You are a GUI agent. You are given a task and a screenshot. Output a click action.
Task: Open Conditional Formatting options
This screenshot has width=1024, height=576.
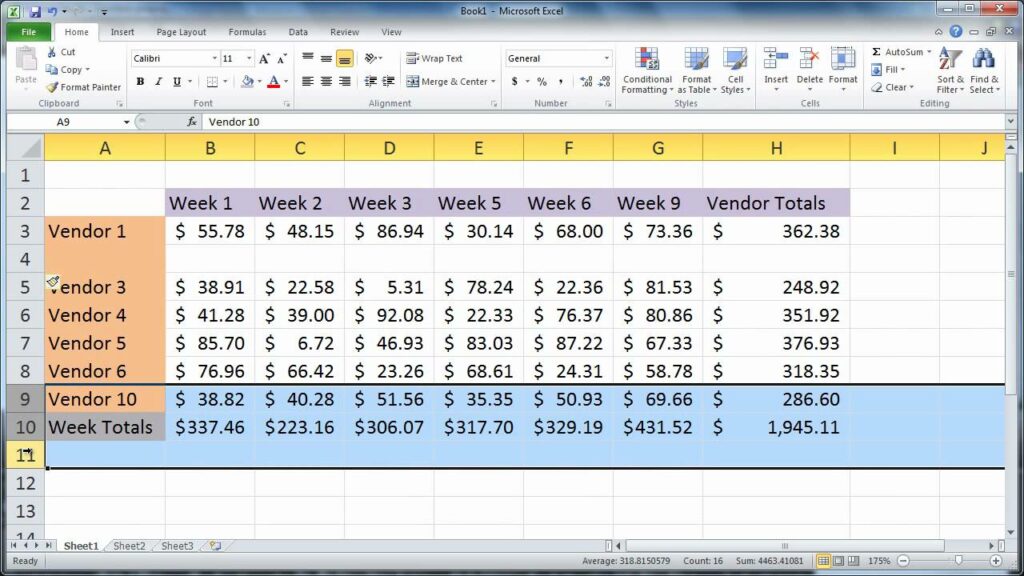[x=646, y=72]
